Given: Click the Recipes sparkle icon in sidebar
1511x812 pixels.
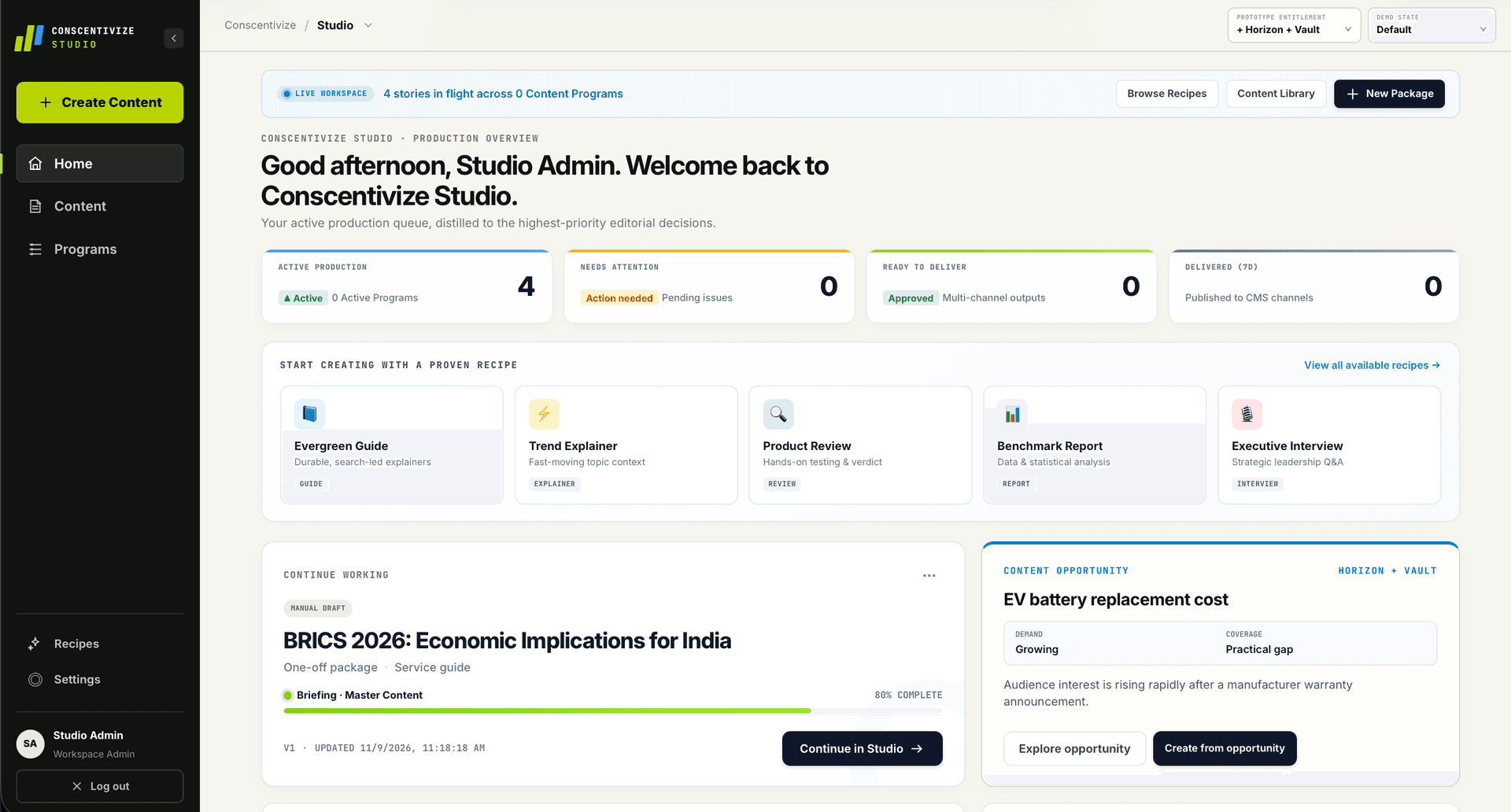Looking at the screenshot, I should click(35, 644).
